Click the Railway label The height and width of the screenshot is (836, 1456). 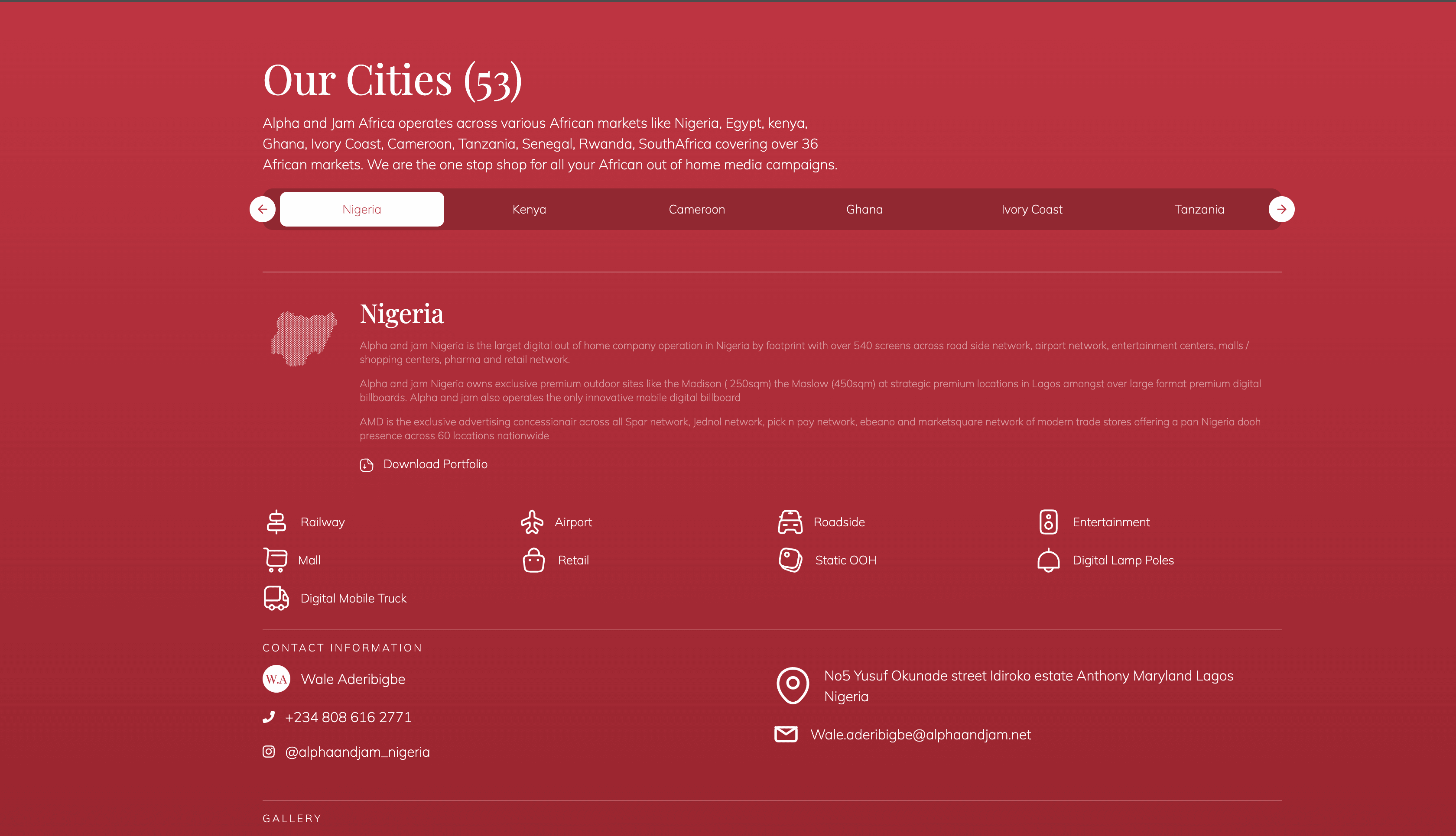(x=323, y=522)
